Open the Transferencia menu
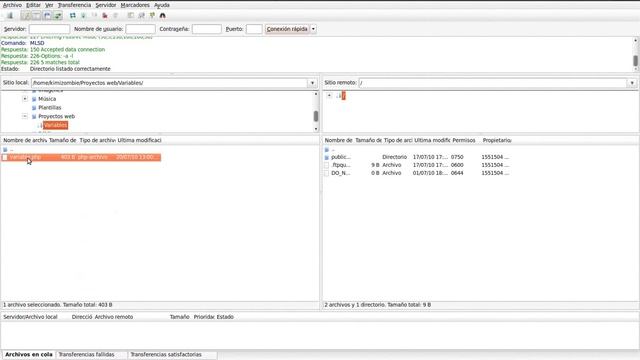 (74, 5)
